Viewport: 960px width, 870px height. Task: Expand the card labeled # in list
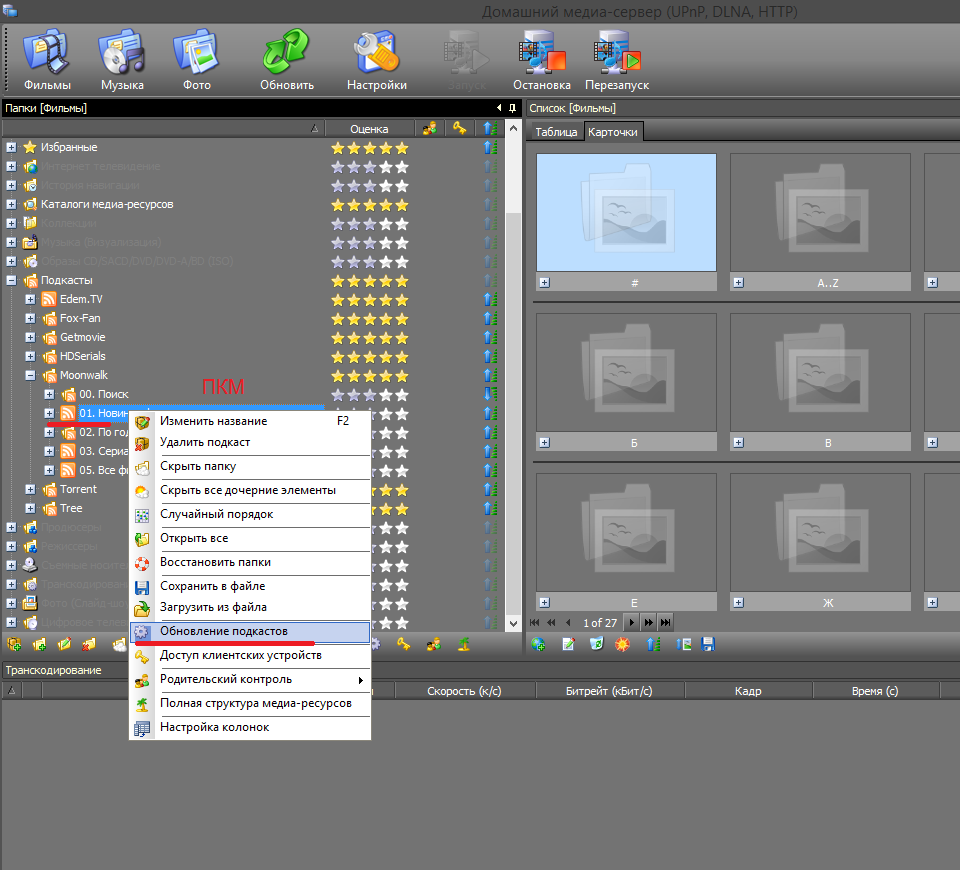[x=543, y=283]
